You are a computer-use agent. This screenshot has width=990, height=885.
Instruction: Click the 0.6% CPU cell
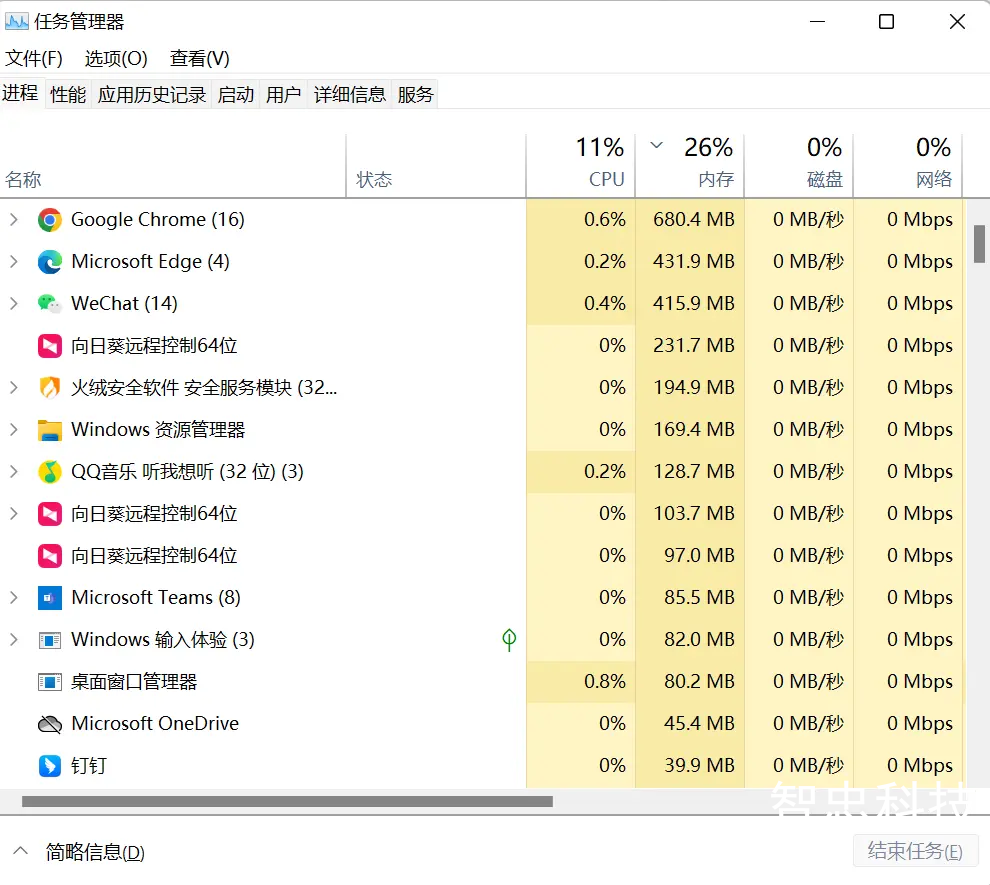tap(581, 220)
